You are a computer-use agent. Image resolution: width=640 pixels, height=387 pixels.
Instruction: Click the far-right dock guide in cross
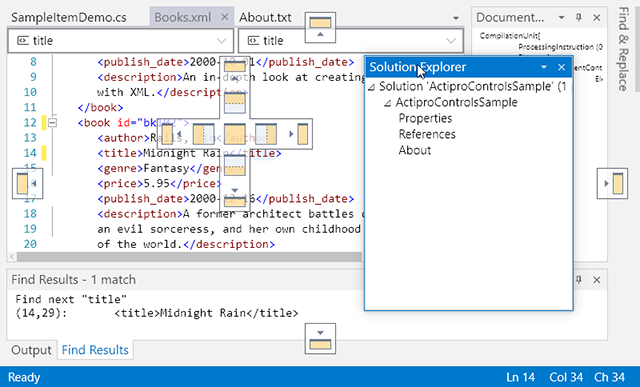coord(299,134)
